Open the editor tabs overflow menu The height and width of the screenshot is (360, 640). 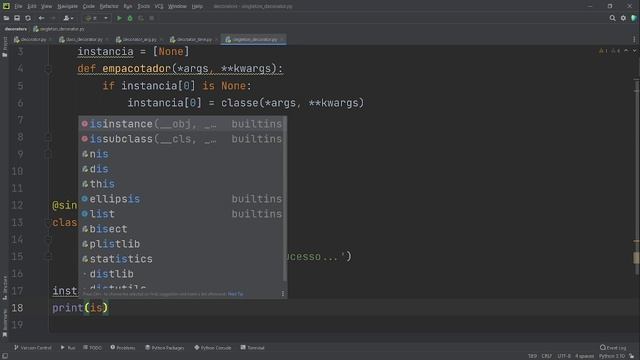(x=634, y=40)
